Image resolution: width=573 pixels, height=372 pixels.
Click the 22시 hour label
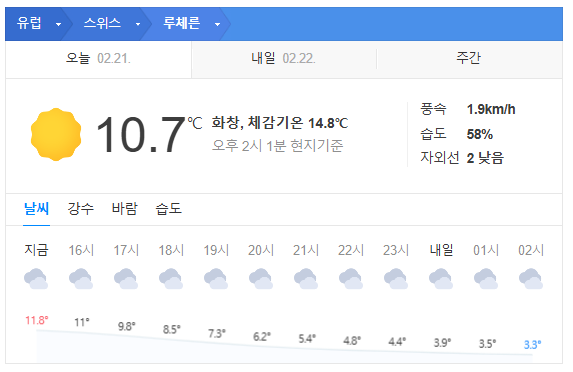tap(351, 250)
